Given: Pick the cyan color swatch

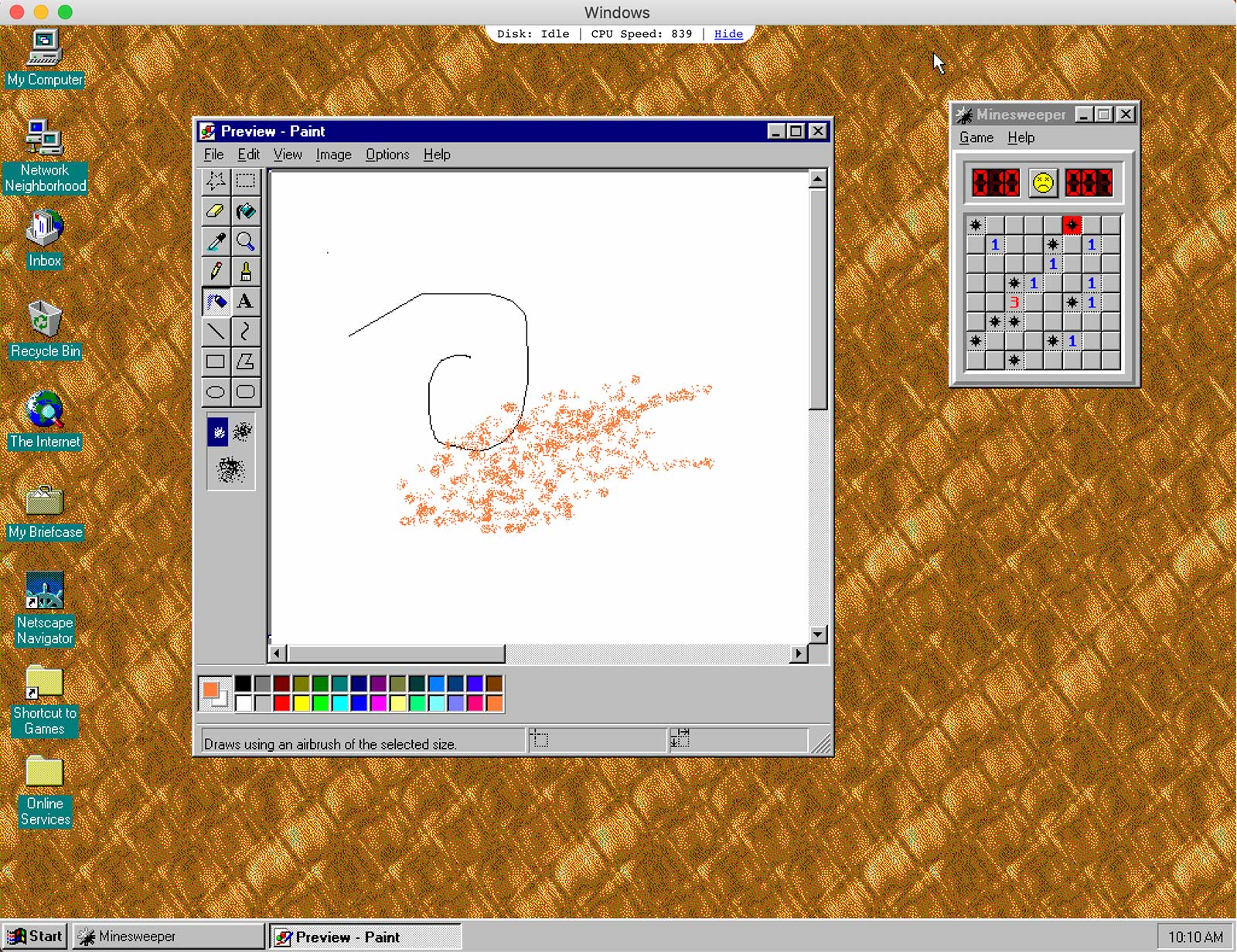Looking at the screenshot, I should tap(340, 703).
